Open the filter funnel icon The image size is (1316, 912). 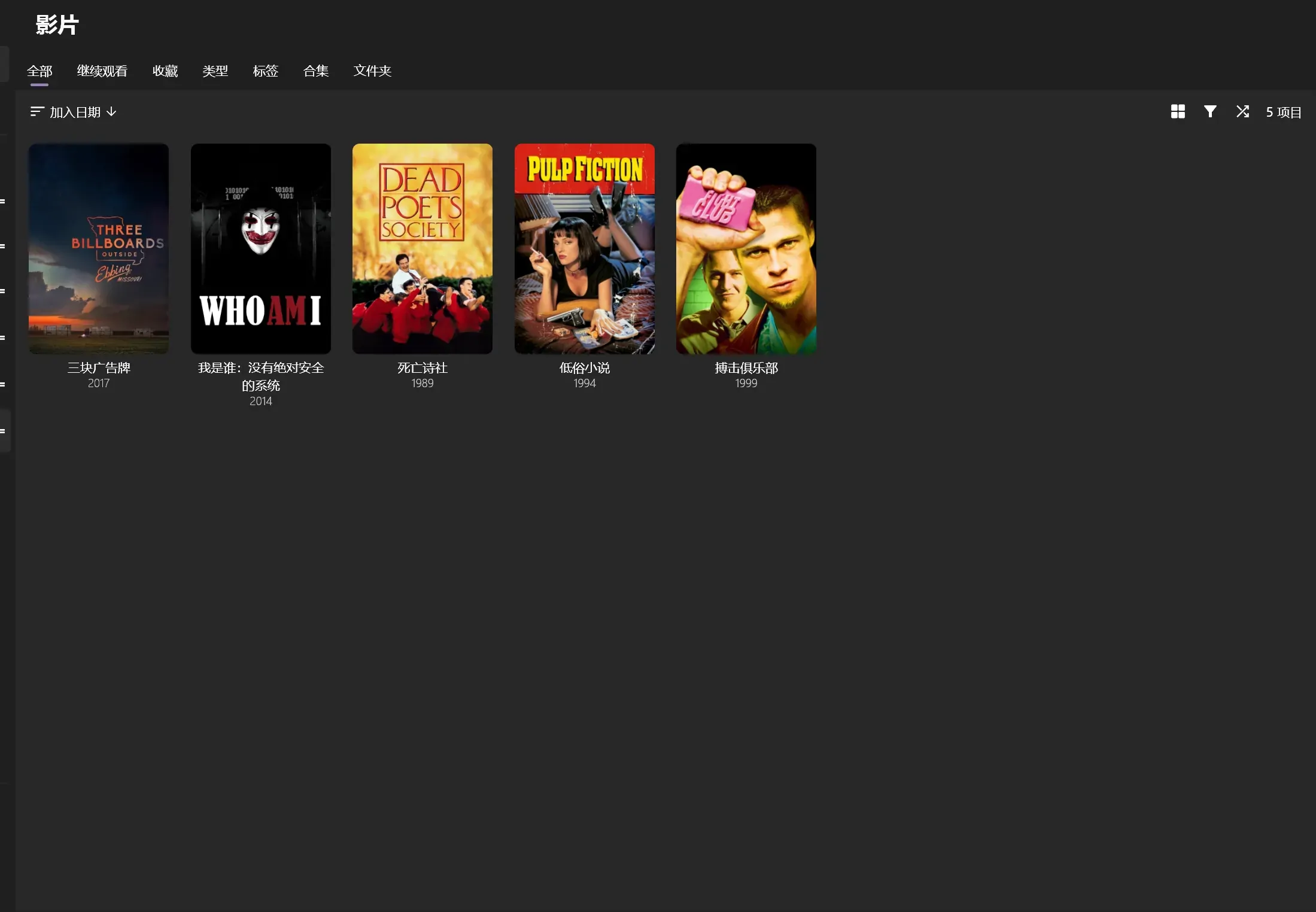point(1210,112)
